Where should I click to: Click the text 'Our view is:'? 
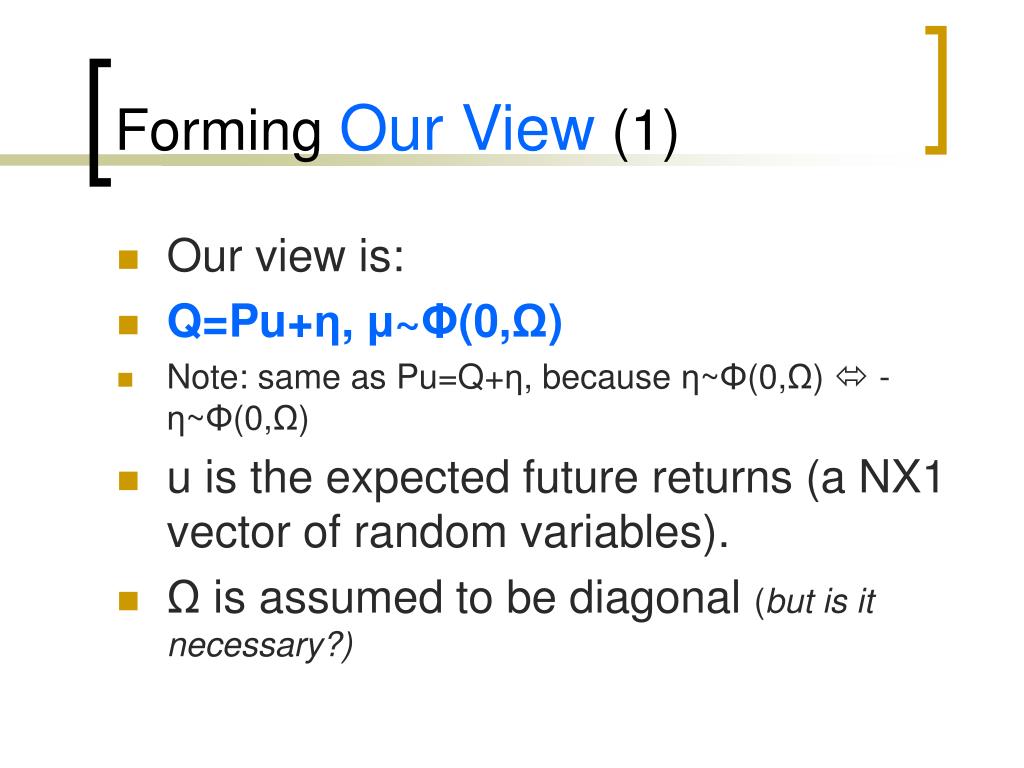click(285, 255)
